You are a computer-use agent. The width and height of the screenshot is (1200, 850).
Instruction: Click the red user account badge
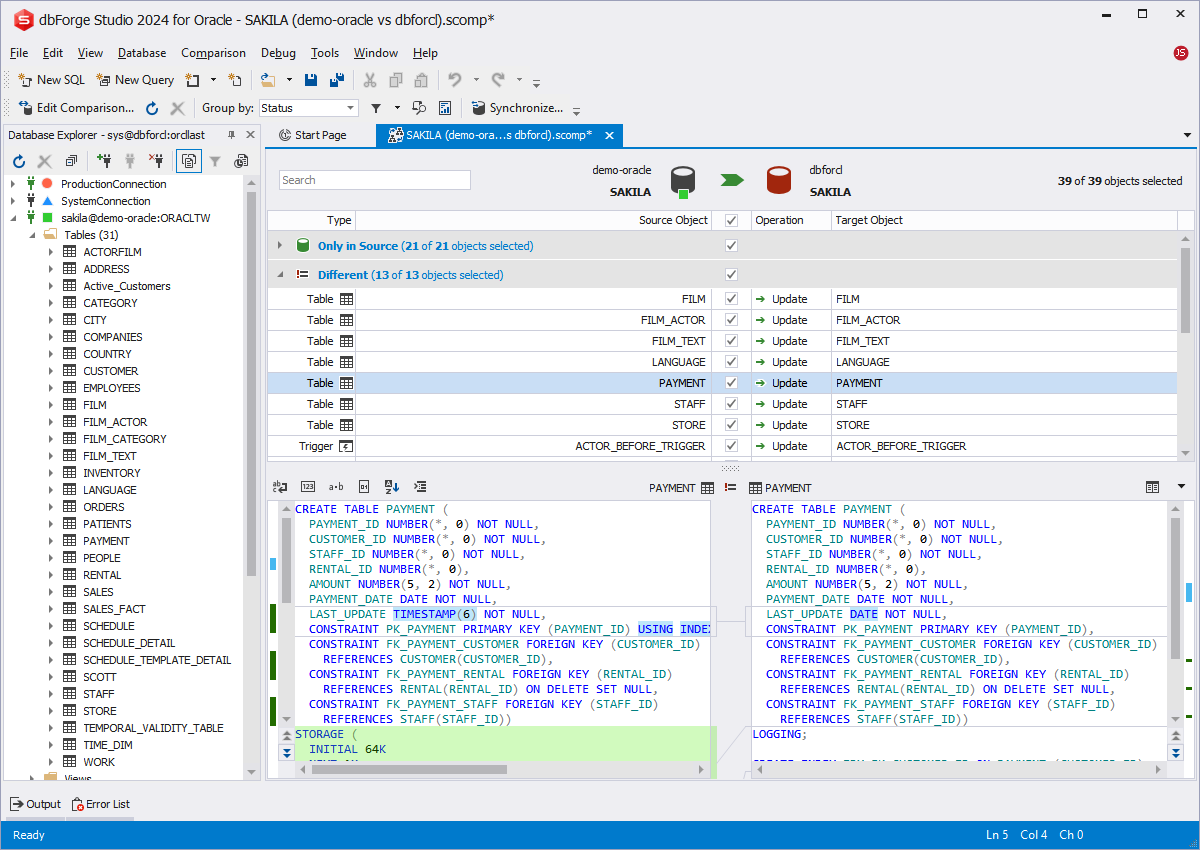click(x=1180, y=53)
